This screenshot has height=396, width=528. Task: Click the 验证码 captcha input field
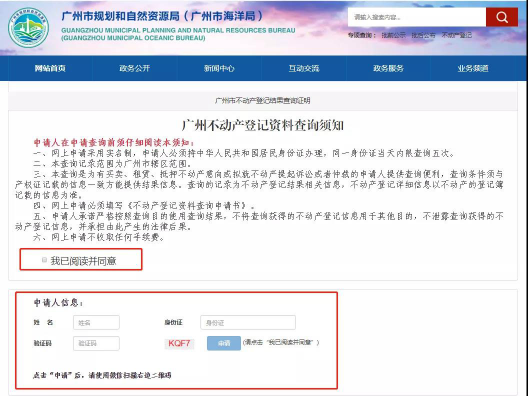(x=96, y=343)
